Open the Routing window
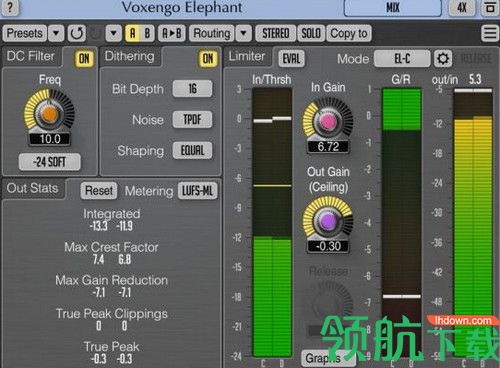The width and height of the screenshot is (500, 368). tap(212, 33)
